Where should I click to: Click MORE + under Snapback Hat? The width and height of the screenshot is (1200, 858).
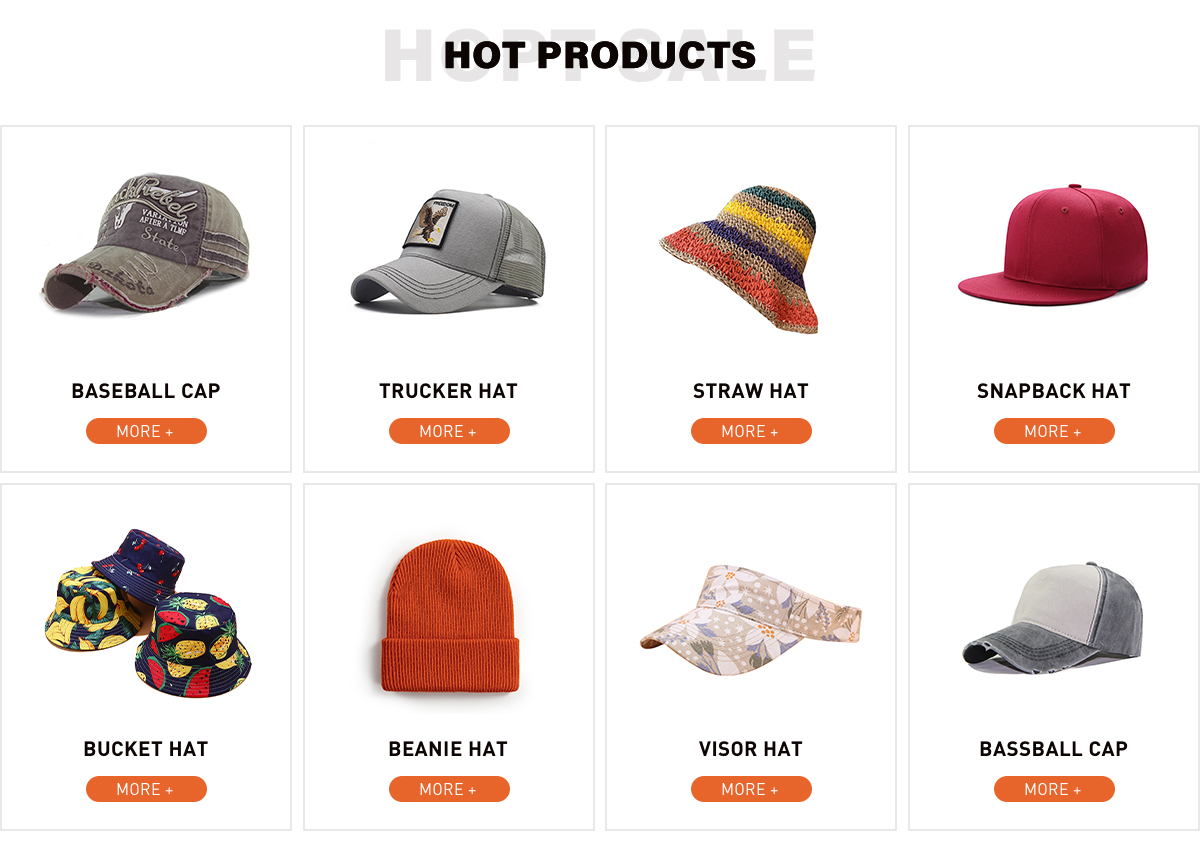pos(1054,431)
